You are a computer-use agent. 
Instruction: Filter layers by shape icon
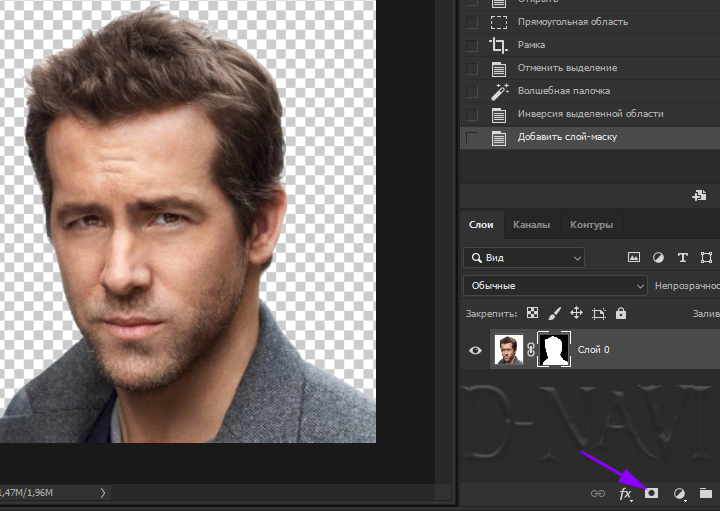click(706, 258)
